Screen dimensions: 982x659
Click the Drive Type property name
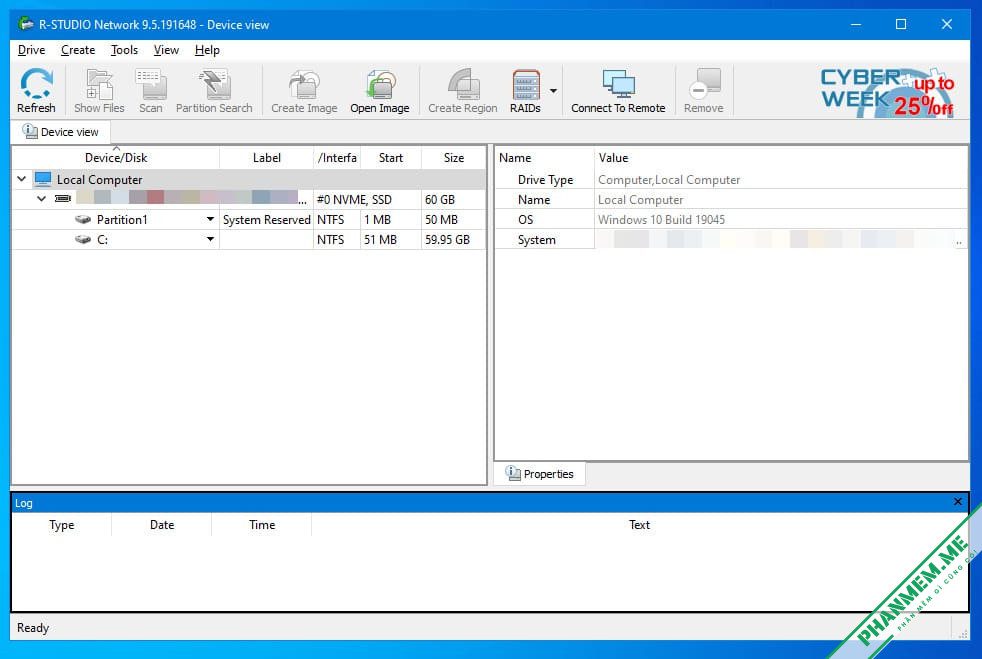pyautogui.click(x=545, y=179)
